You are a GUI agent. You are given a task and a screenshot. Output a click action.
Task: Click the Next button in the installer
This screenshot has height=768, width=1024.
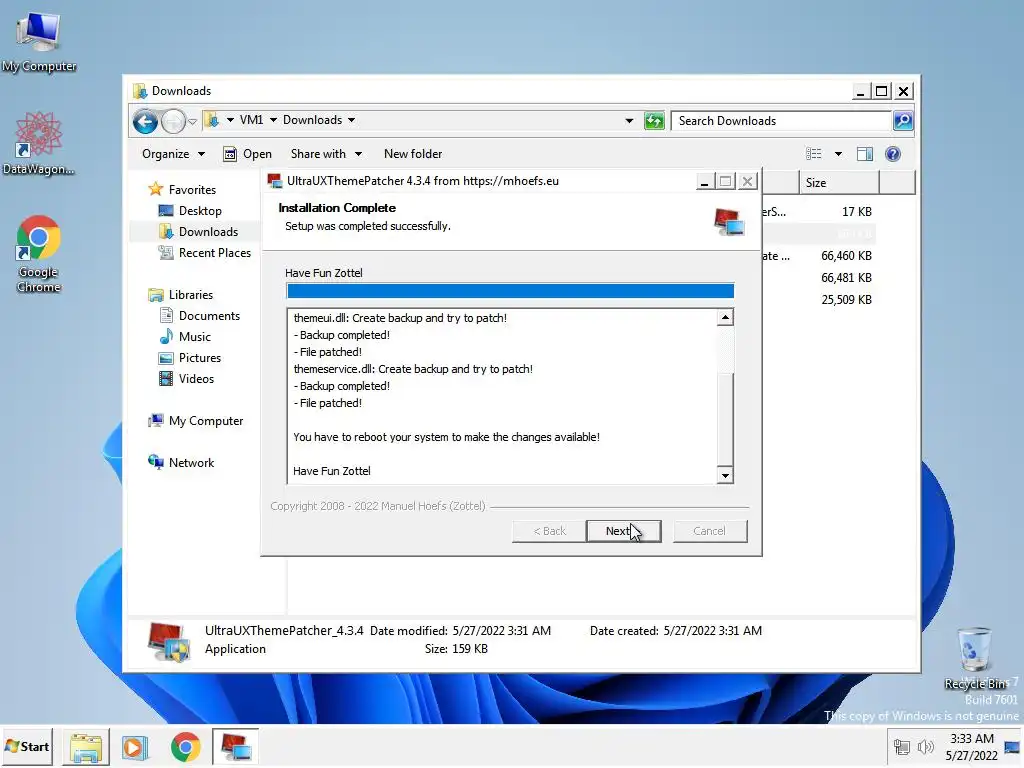point(624,531)
